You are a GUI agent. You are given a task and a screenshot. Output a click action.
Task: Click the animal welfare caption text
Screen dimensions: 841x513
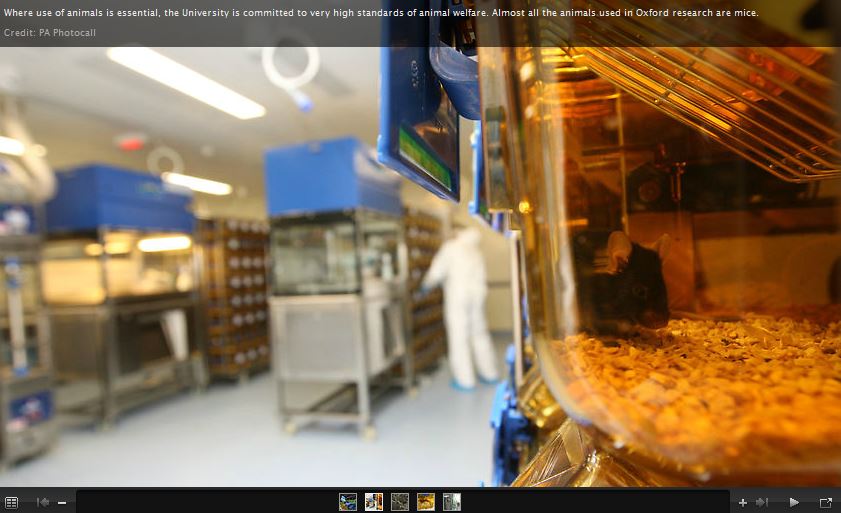(x=380, y=13)
